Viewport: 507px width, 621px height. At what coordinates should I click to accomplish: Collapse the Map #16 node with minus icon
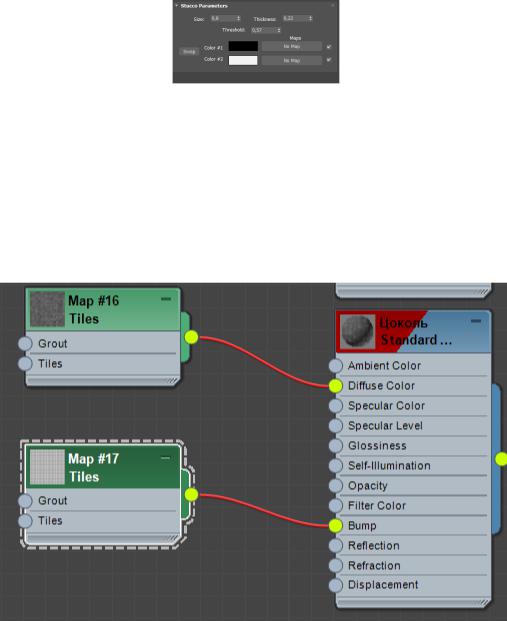[166, 299]
